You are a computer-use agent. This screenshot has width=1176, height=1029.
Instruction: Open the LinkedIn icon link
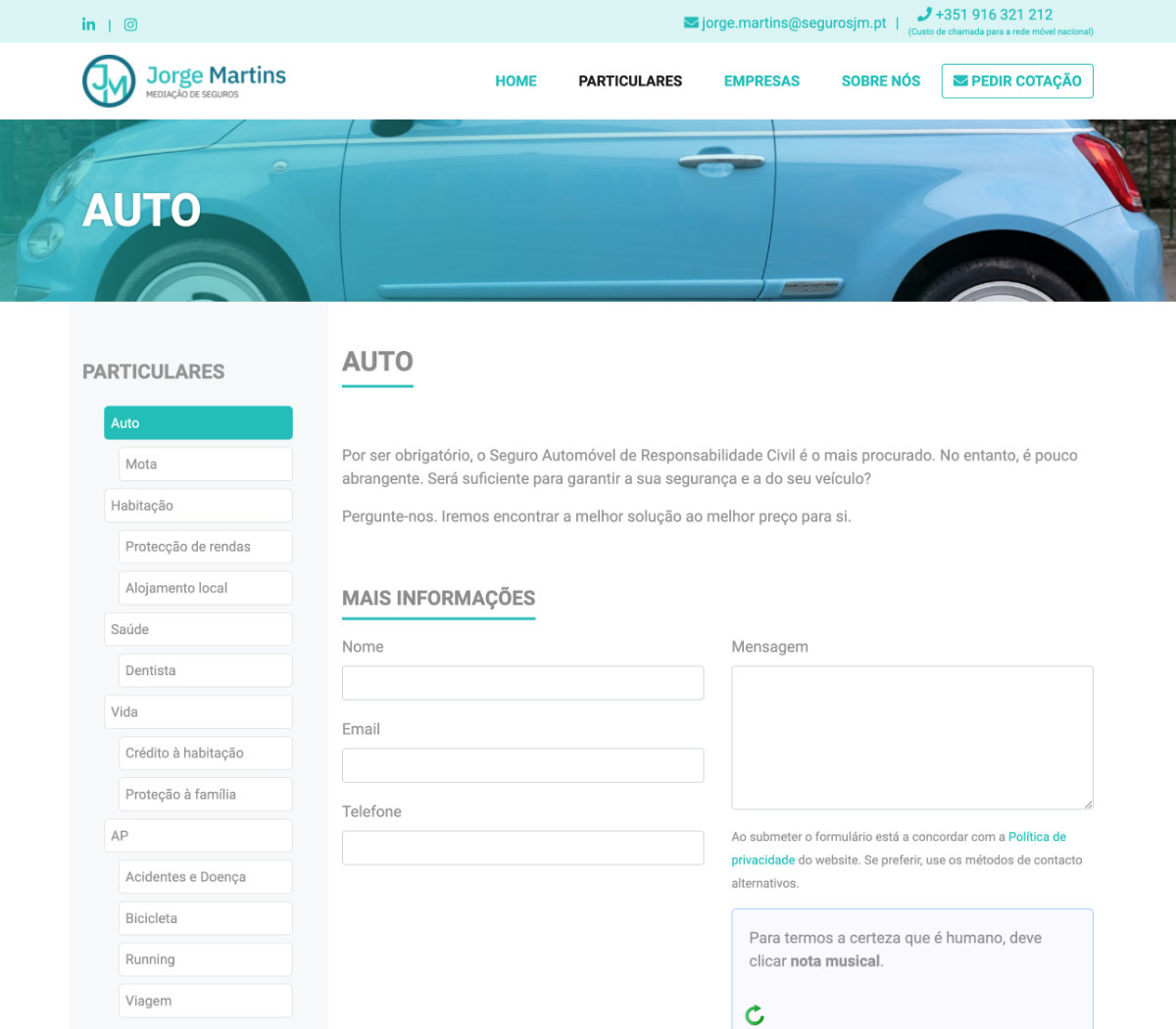(88, 24)
